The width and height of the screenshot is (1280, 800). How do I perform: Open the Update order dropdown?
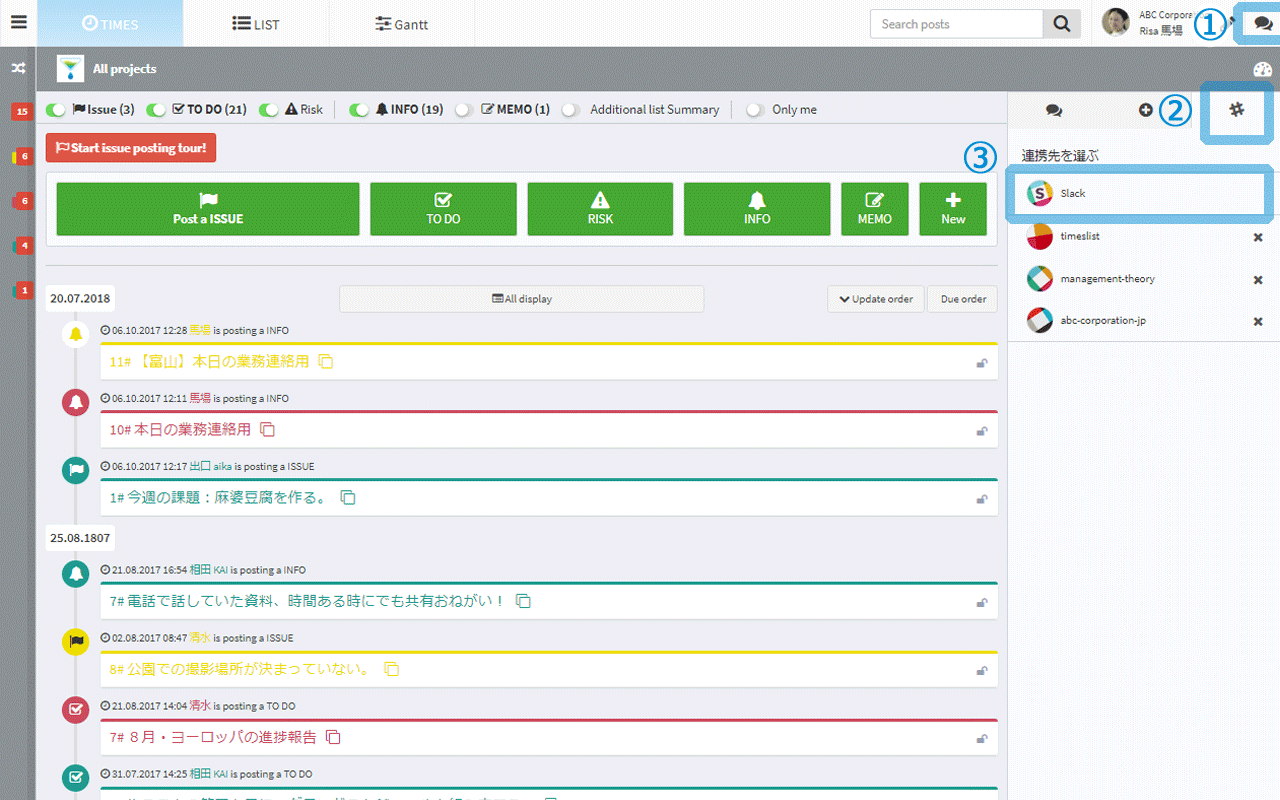[875, 299]
